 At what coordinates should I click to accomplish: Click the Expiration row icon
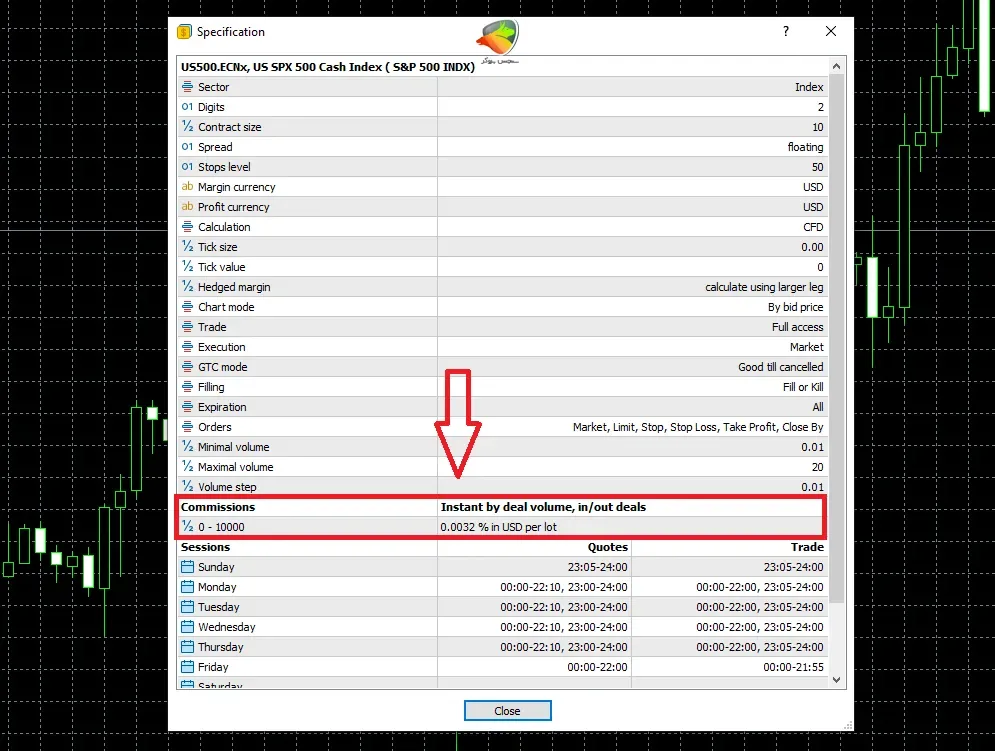[187, 406]
